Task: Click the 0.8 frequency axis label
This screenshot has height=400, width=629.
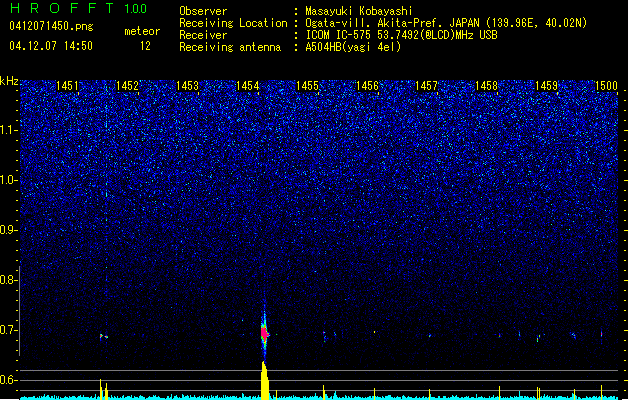Action: click(x=8, y=280)
